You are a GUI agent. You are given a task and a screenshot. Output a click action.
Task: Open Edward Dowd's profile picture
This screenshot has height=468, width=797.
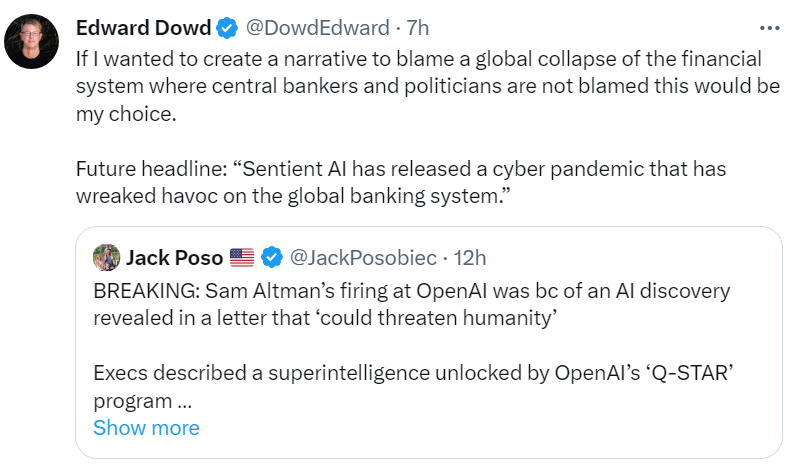tap(30, 42)
